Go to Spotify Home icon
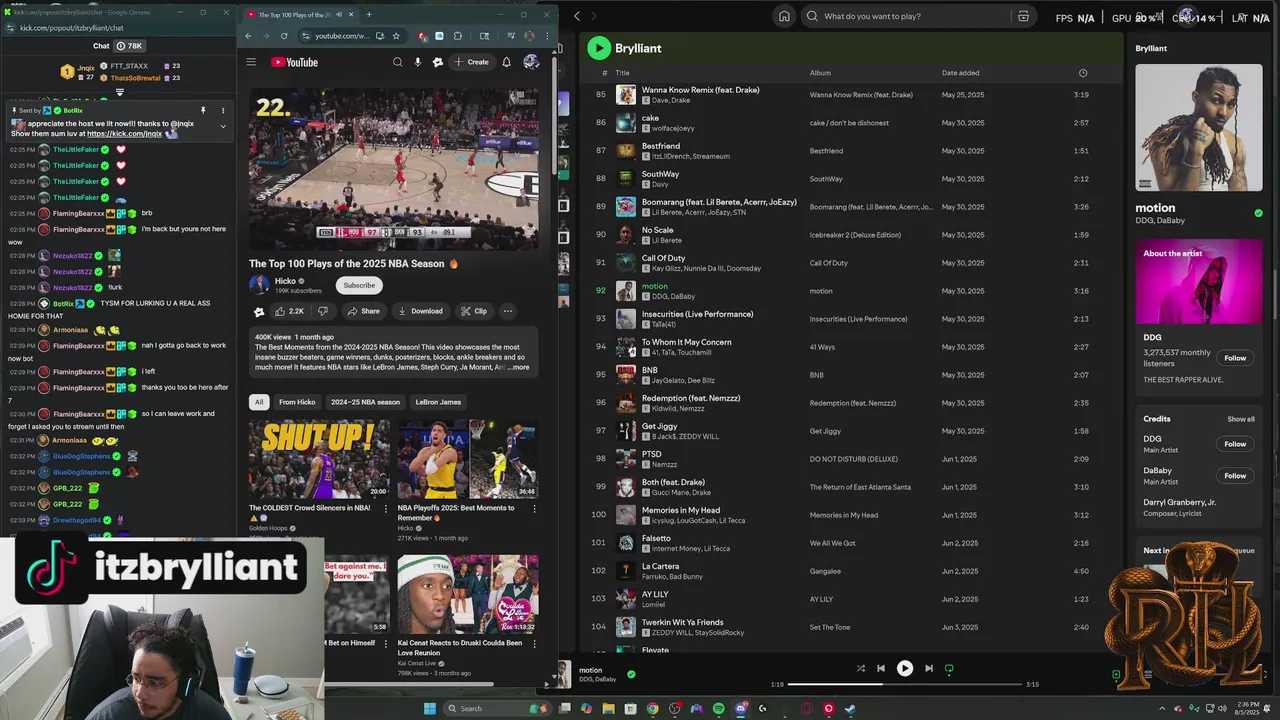The height and width of the screenshot is (720, 1280). [x=784, y=16]
